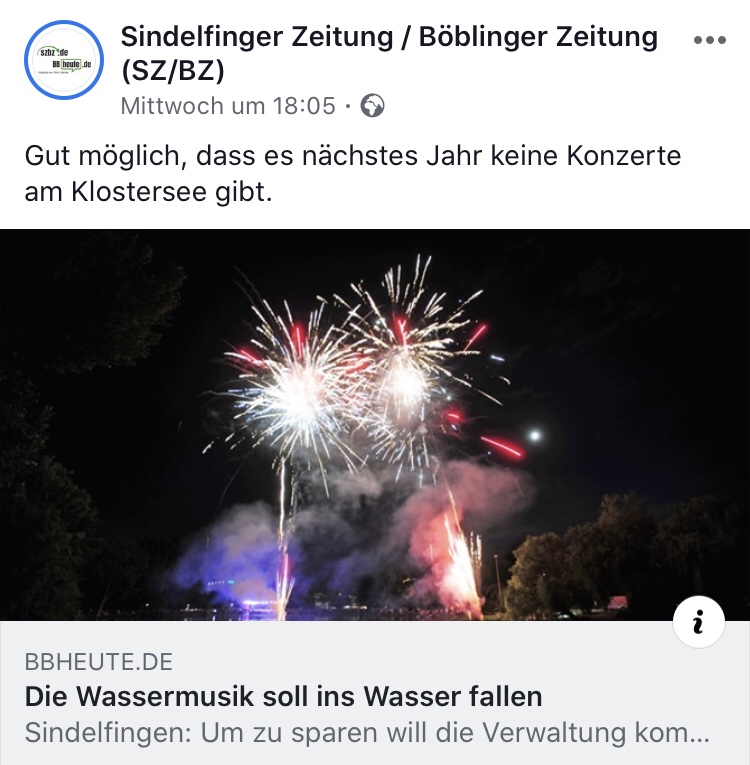Tap the szbz.de BBheute.de logo inside the avatar
This screenshot has width=750, height=765.
click(x=64, y=60)
